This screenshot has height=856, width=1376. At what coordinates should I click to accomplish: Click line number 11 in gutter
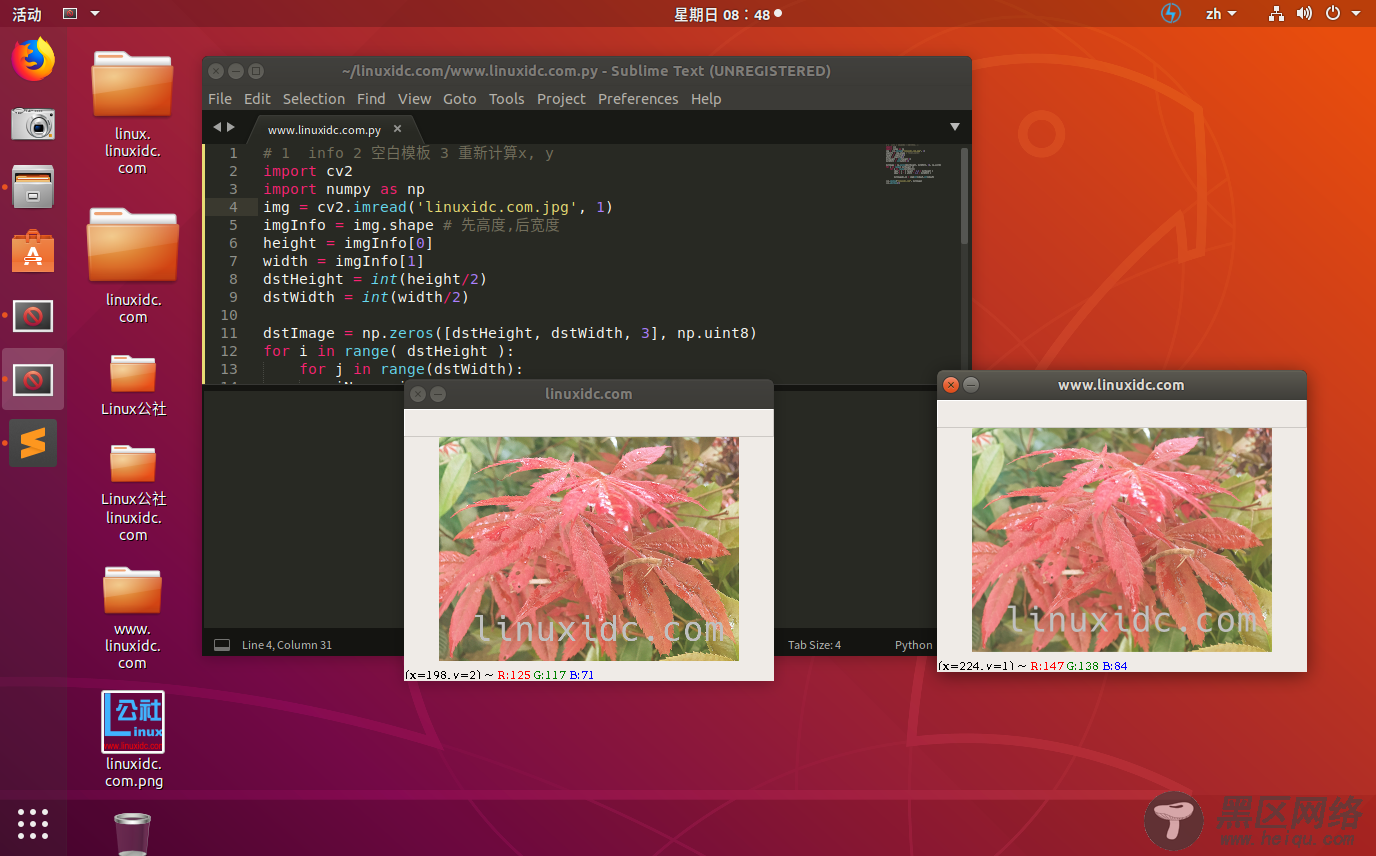pyautogui.click(x=229, y=333)
